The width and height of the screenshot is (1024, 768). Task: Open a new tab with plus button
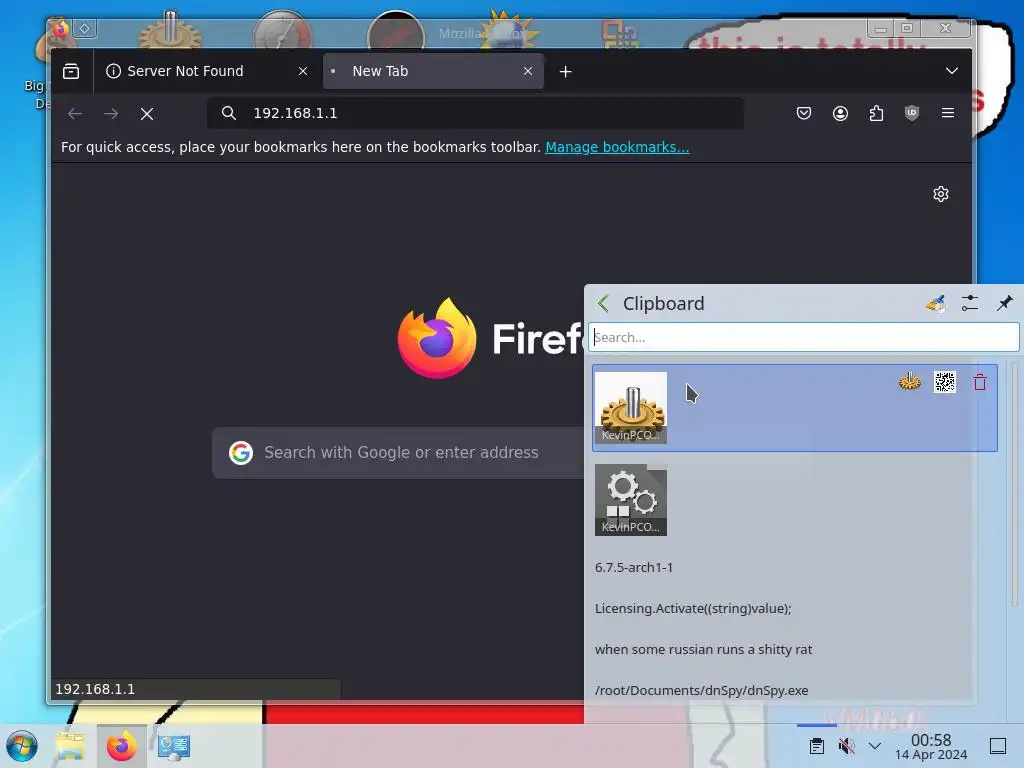[566, 72]
